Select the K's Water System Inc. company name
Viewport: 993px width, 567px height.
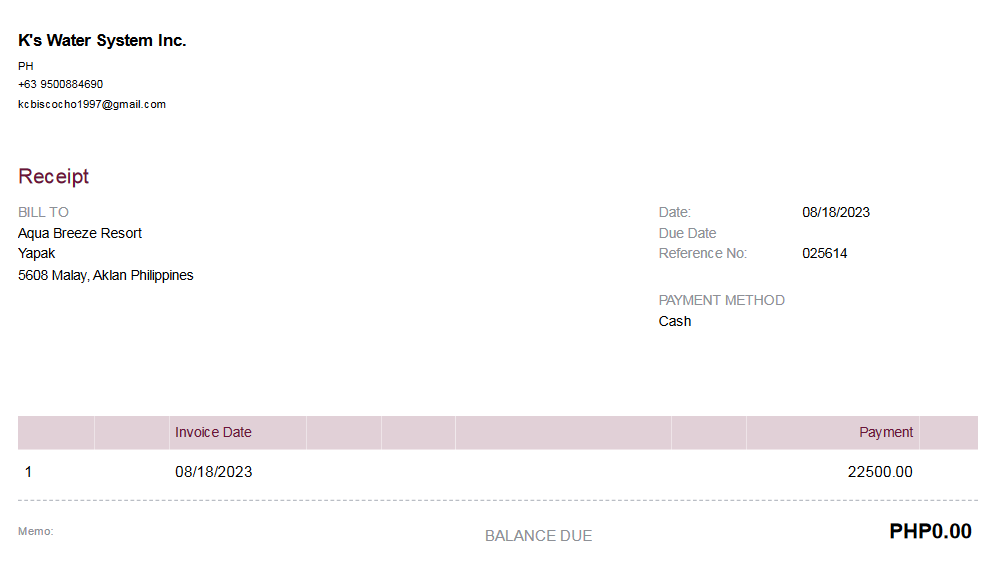tap(102, 41)
